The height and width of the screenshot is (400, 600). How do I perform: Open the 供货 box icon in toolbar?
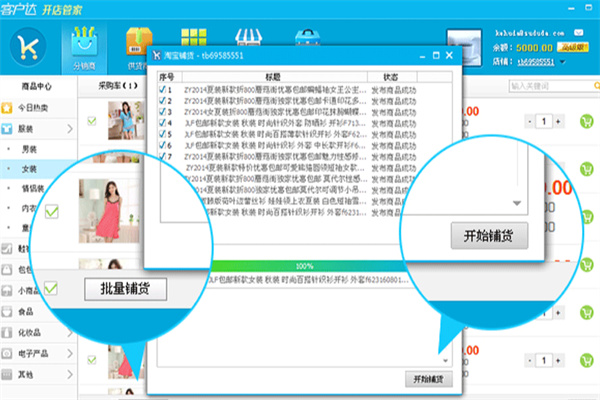click(x=138, y=40)
